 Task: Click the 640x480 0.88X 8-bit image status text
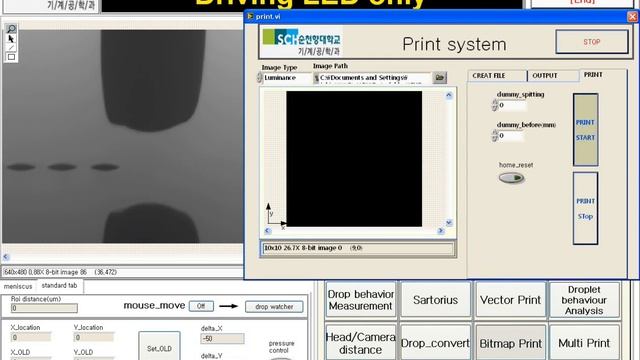[x=46, y=272]
